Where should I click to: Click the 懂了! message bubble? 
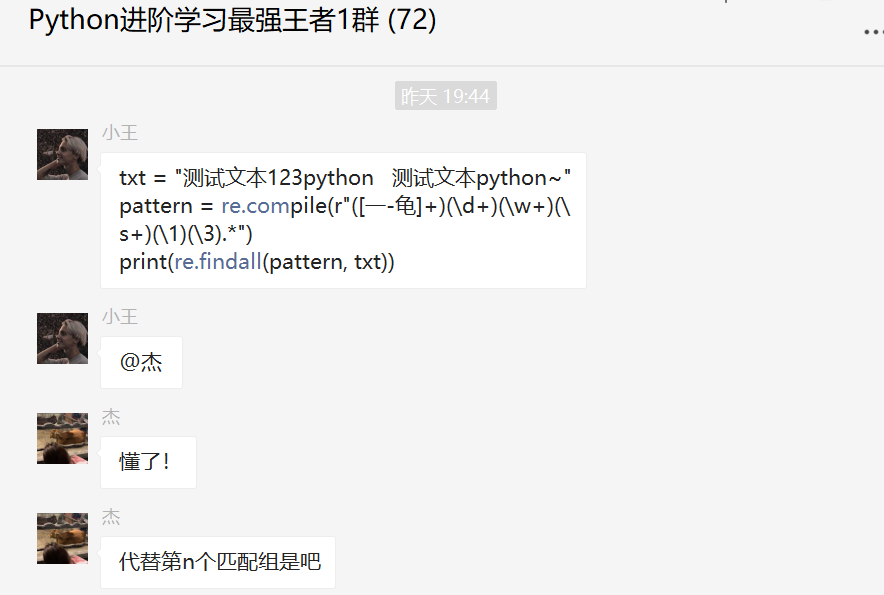[148, 462]
